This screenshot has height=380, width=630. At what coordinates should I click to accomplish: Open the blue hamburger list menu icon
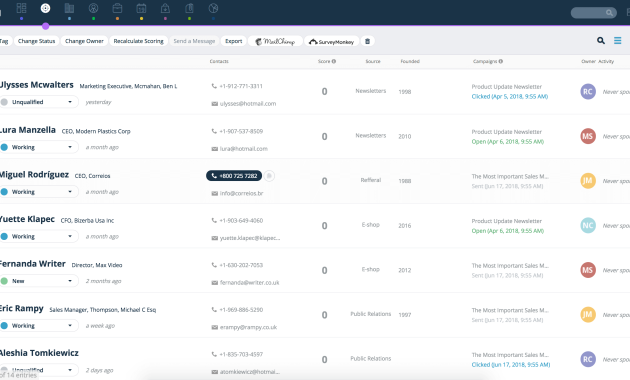(x=618, y=41)
